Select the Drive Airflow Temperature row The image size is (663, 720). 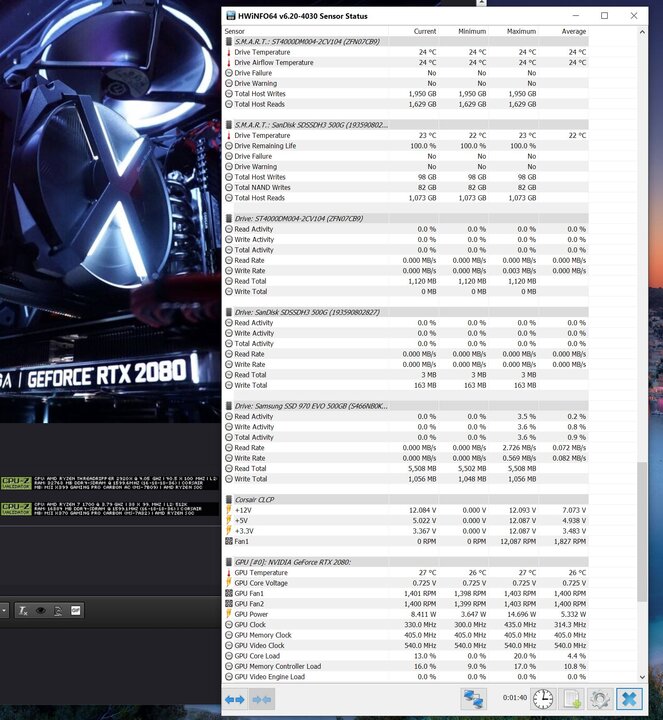[x=406, y=62]
